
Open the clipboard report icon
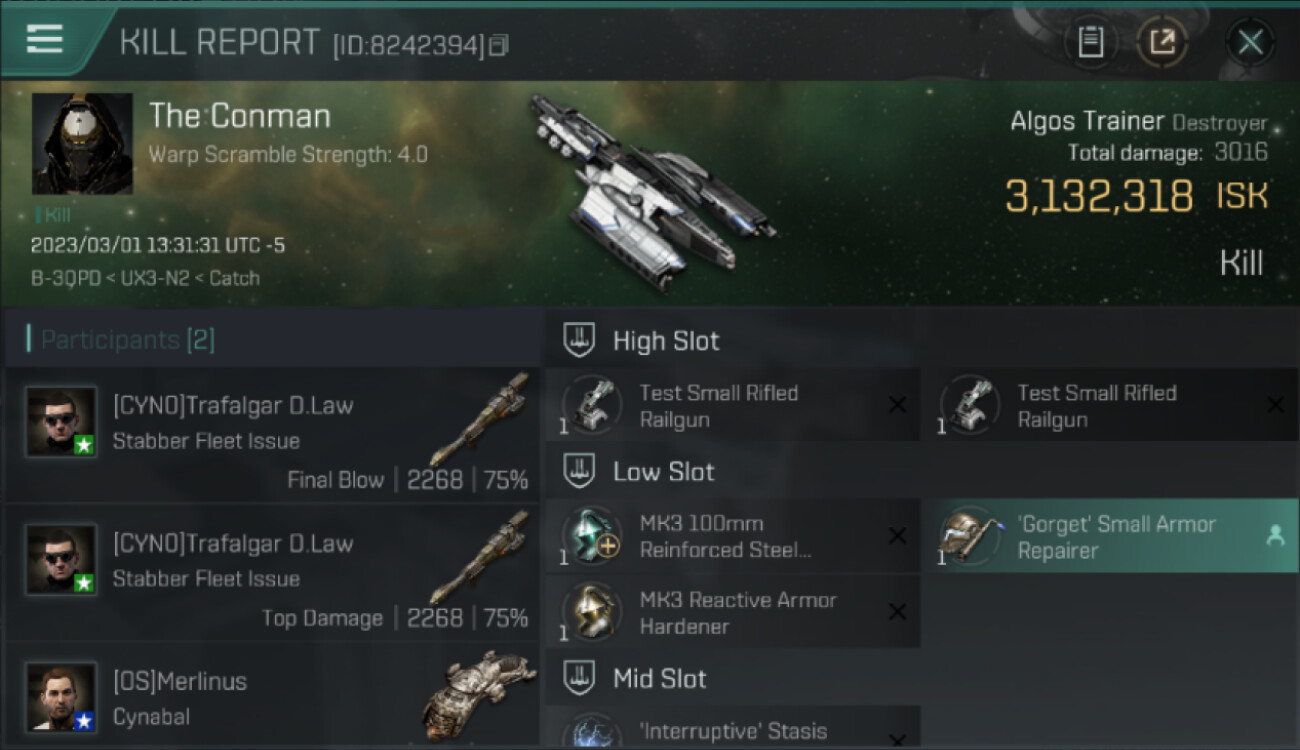1090,42
